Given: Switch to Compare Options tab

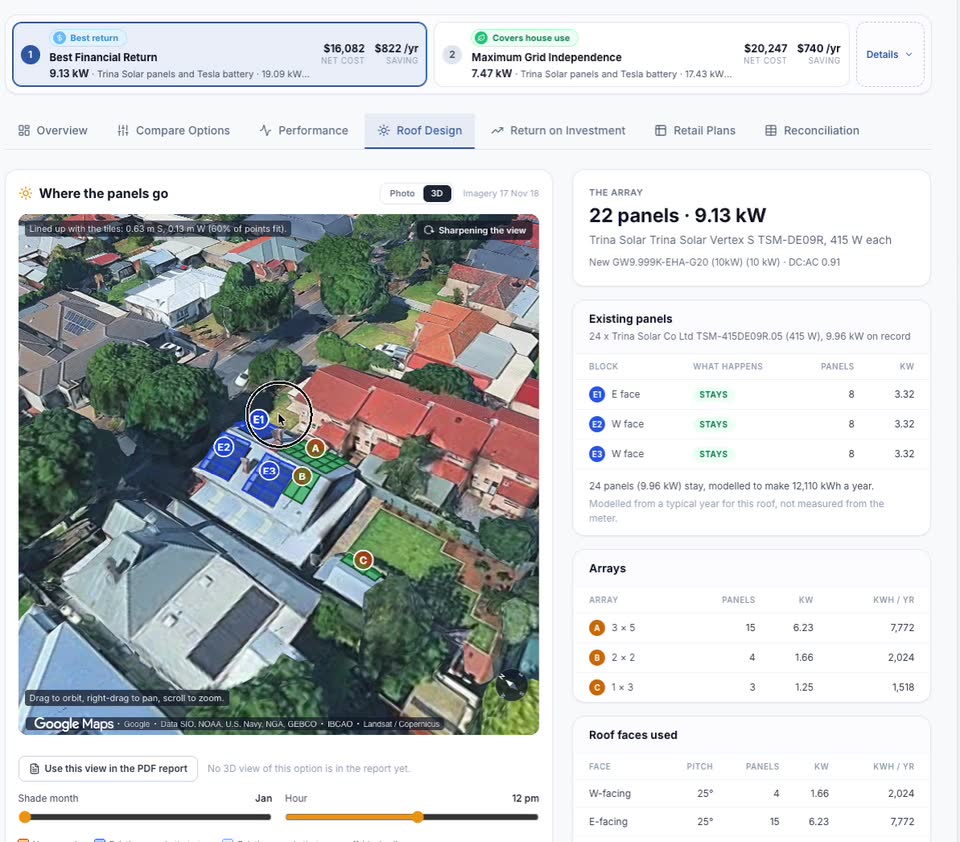Looking at the screenshot, I should (174, 130).
